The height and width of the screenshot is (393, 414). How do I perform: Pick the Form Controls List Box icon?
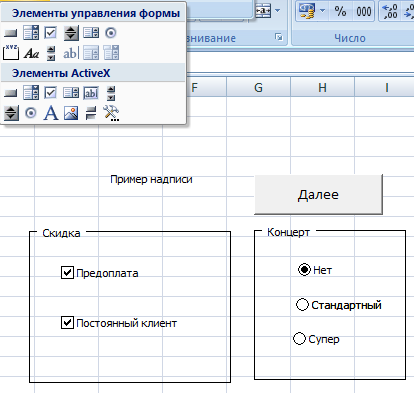[x=91, y=33]
